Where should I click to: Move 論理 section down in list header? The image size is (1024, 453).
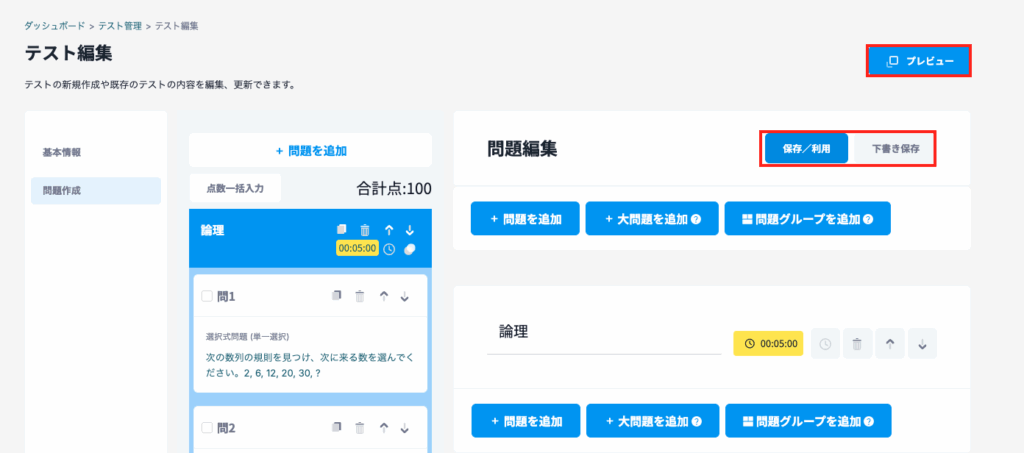410,230
